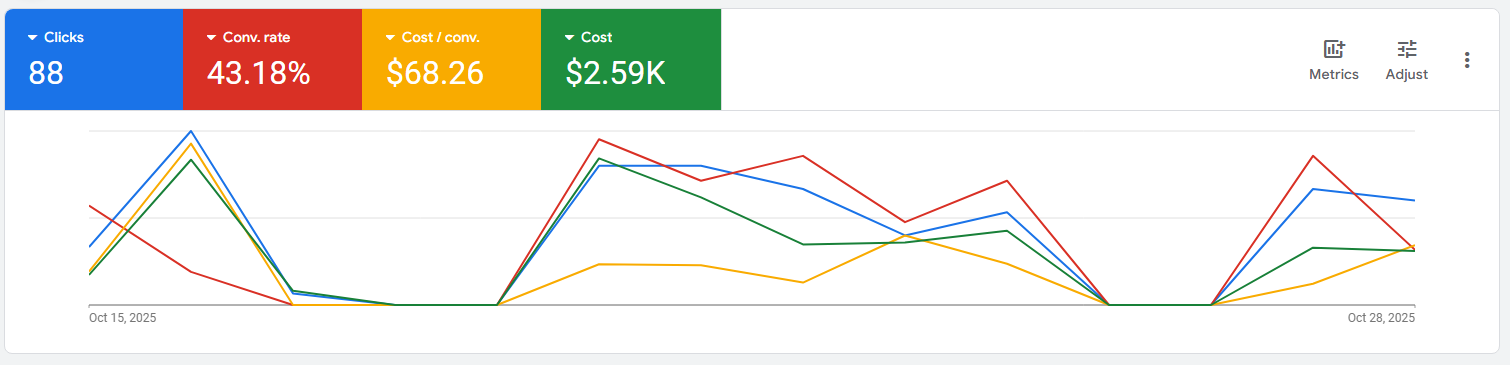Open the Metrics chart icon
The width and height of the screenshot is (1510, 365).
click(x=1334, y=49)
